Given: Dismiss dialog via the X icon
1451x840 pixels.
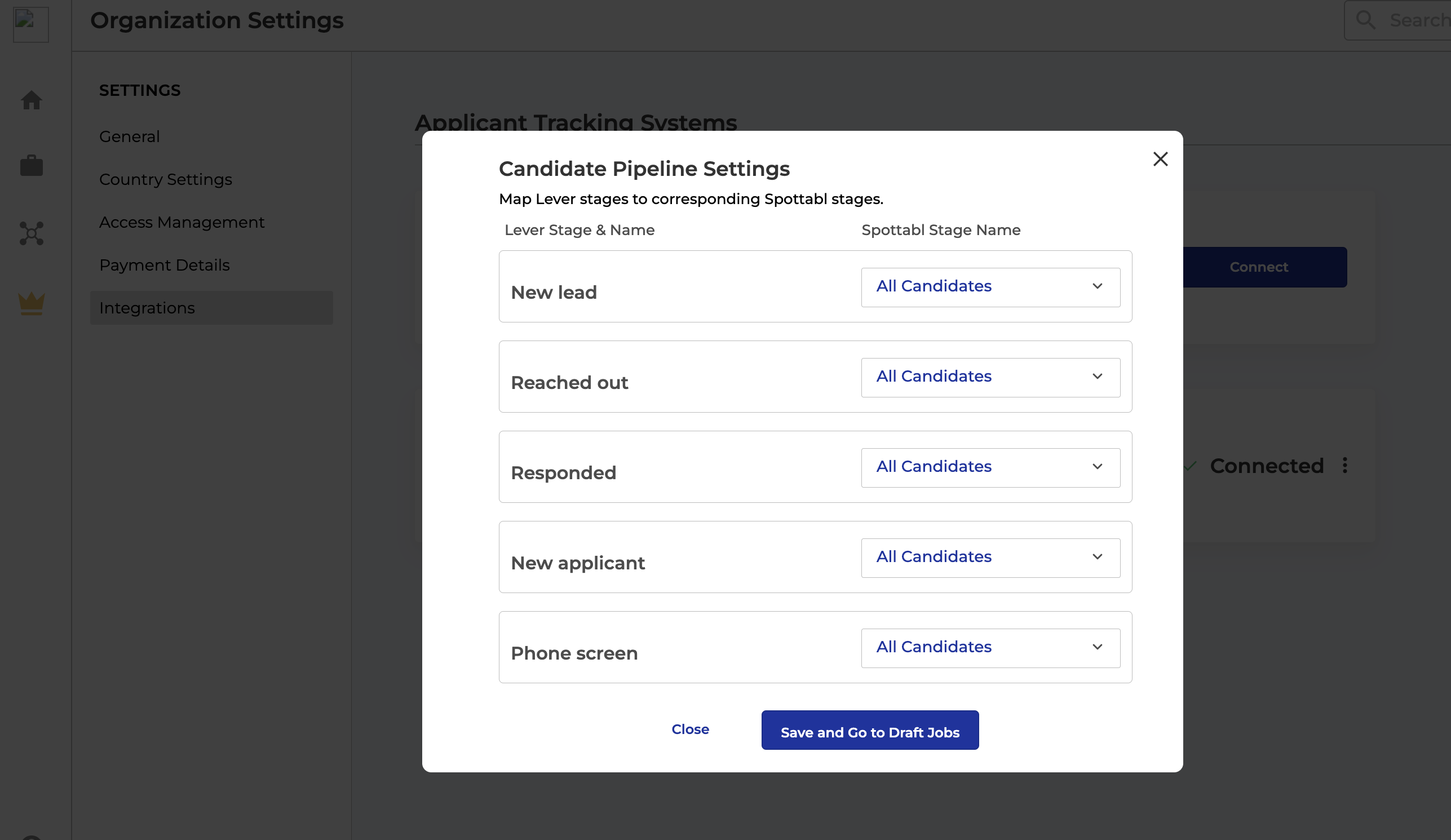Looking at the screenshot, I should tap(1160, 159).
